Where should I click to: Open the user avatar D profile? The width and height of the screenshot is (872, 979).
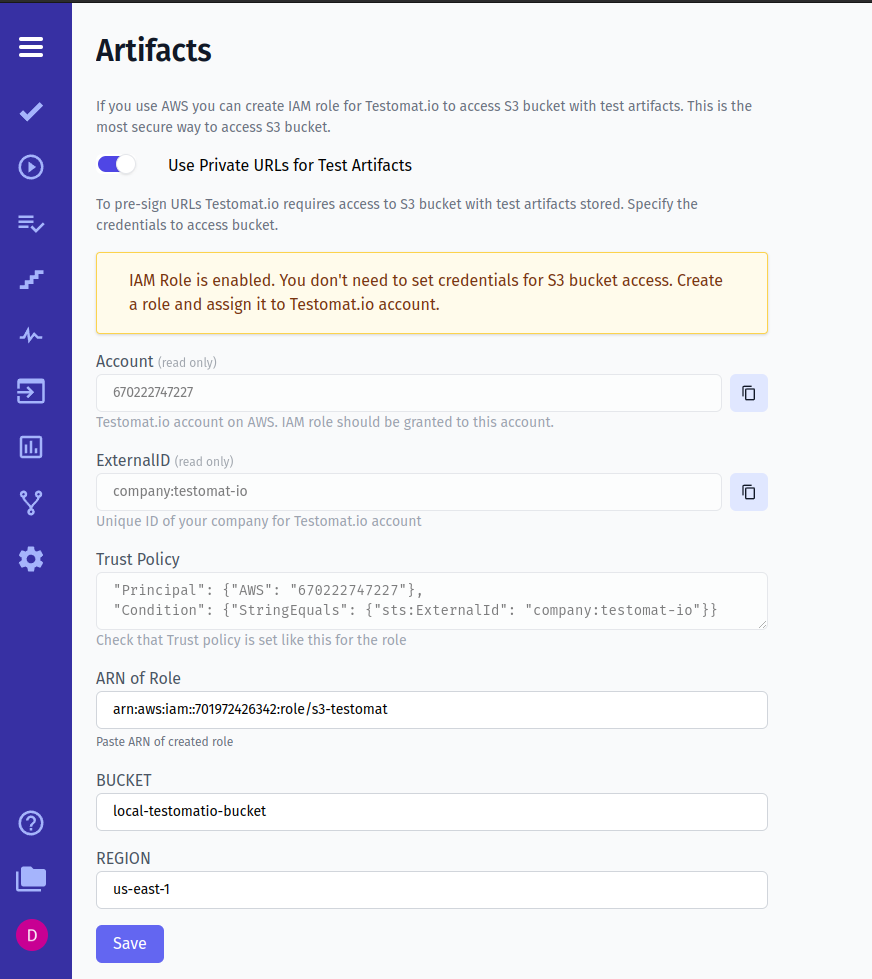tap(32, 935)
